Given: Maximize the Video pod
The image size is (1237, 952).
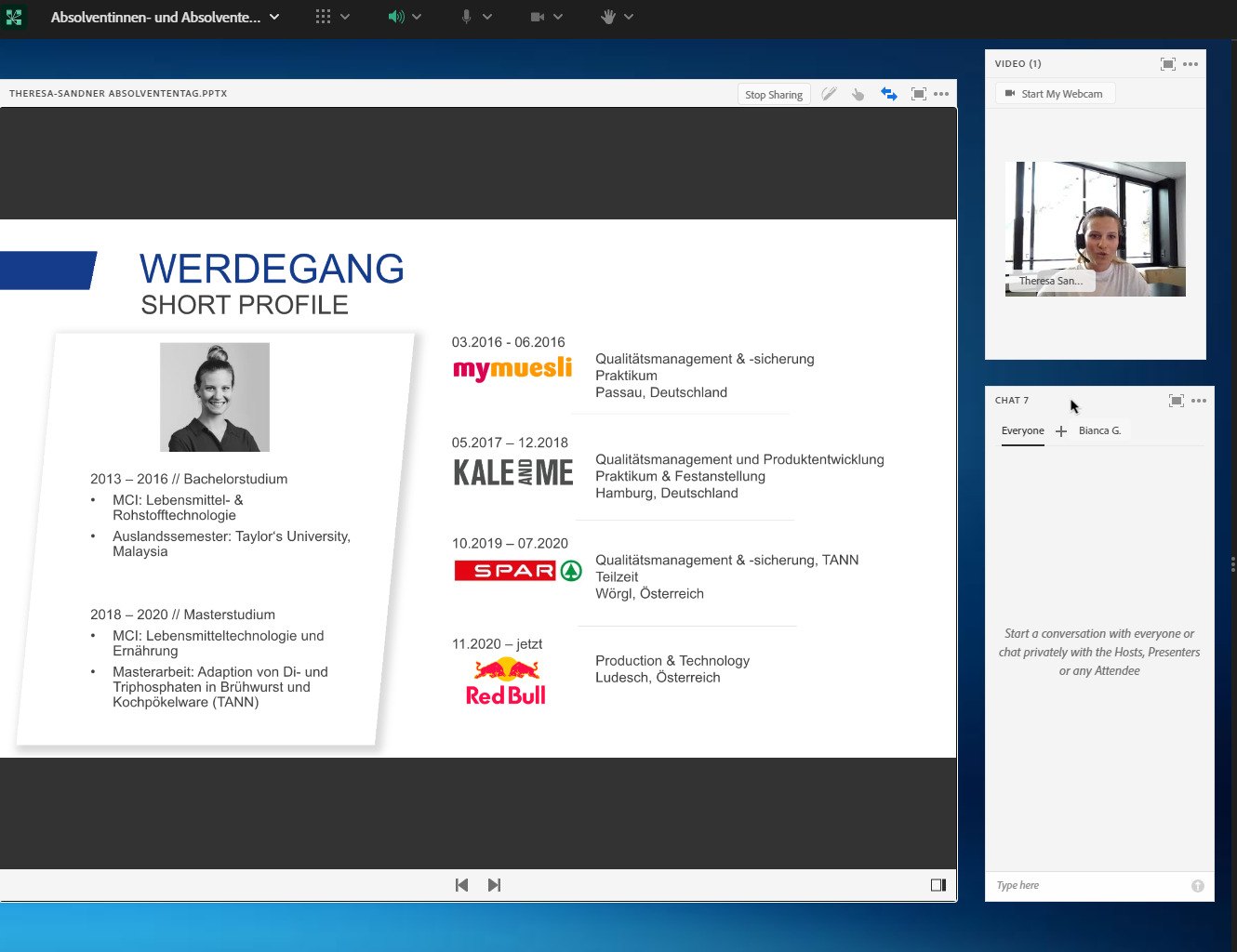Looking at the screenshot, I should [1168, 64].
